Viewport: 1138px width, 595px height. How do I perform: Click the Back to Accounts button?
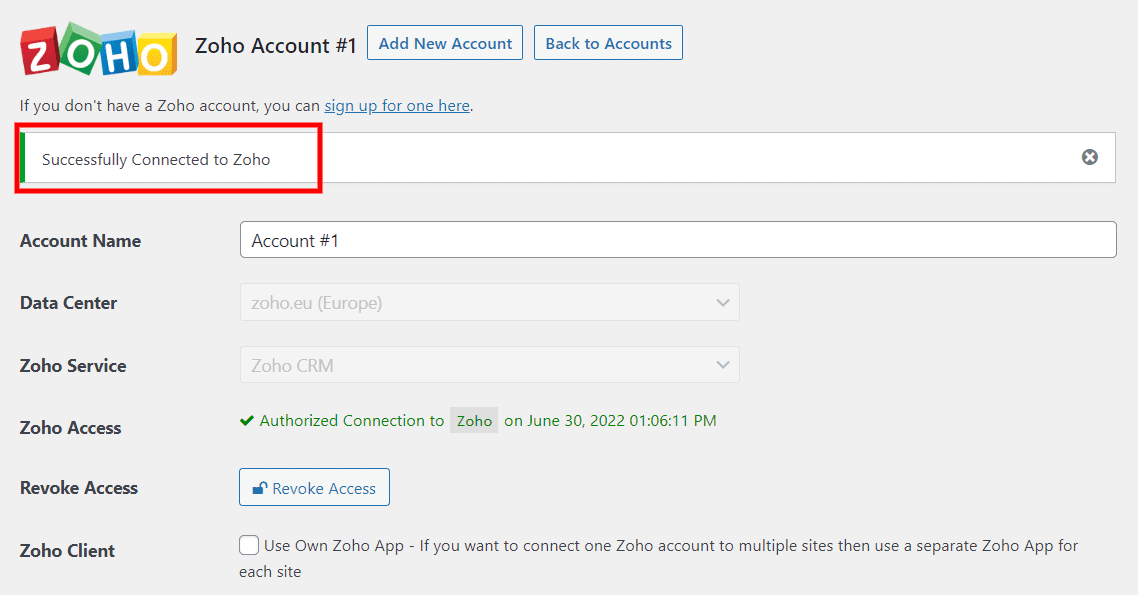pyautogui.click(x=607, y=42)
